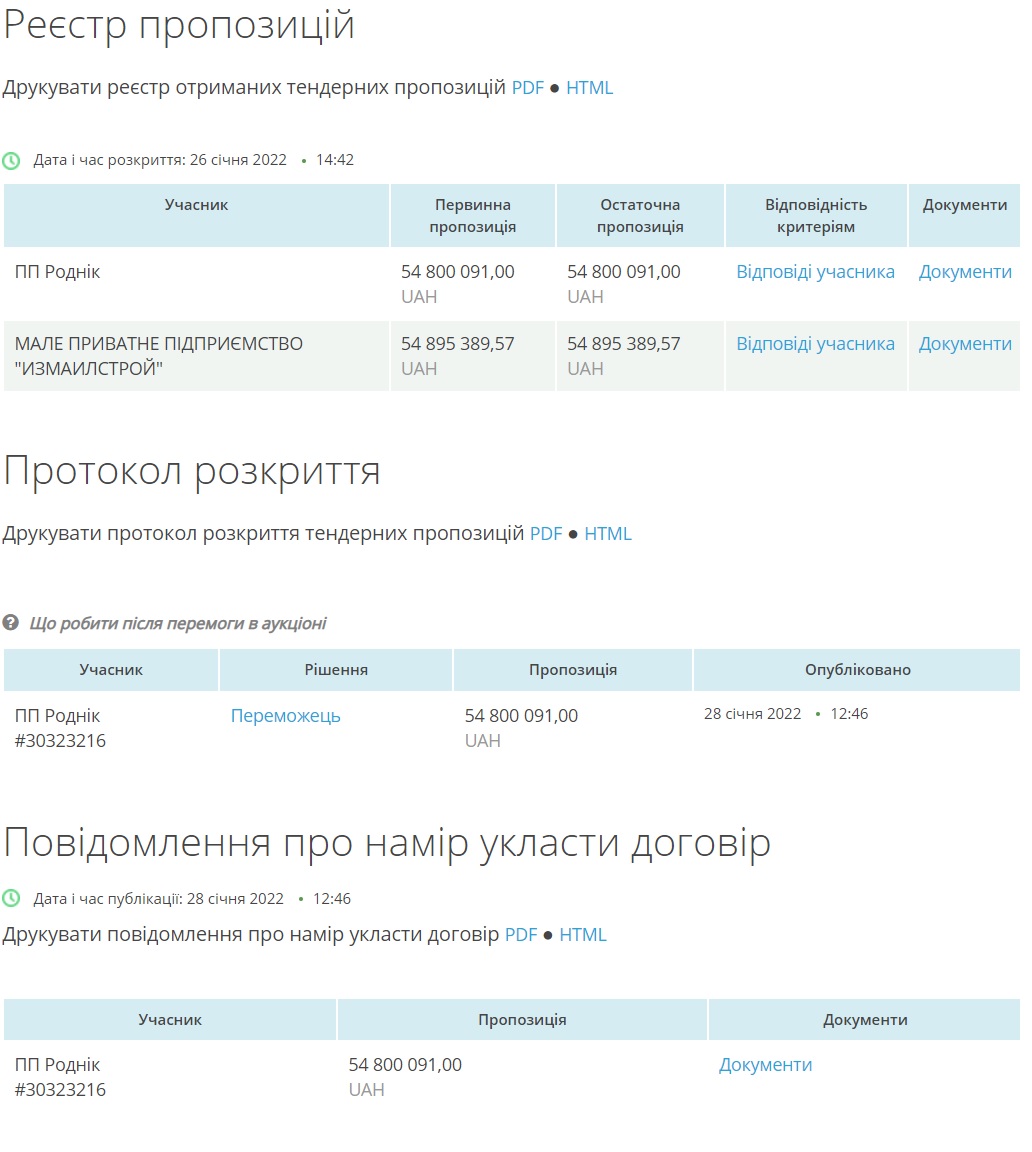This screenshot has width=1032, height=1152.
Task: Click the Рішення column header
Action: [x=336, y=670]
